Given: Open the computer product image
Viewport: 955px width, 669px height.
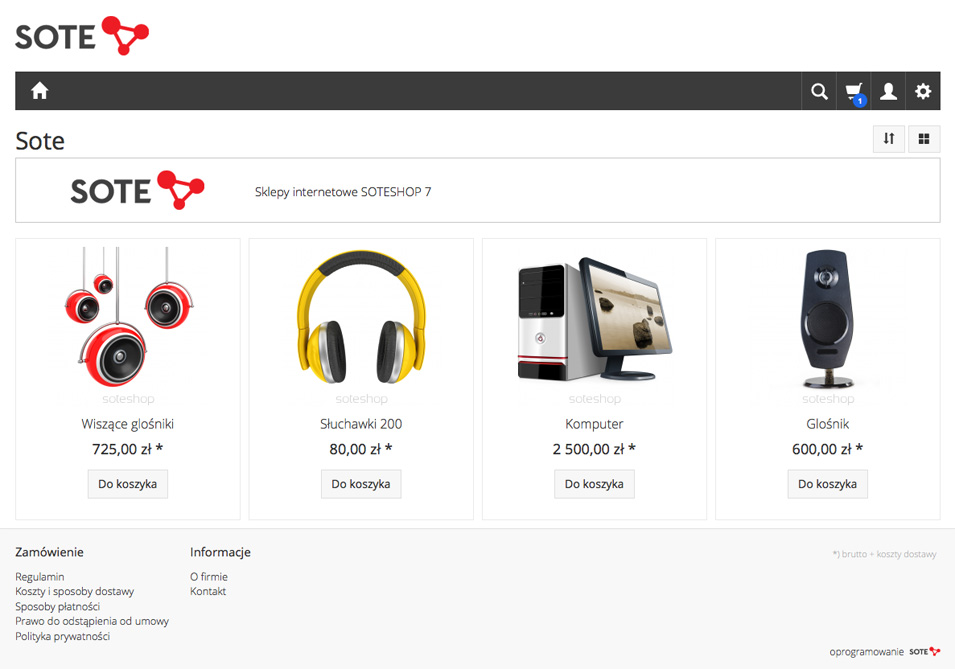Looking at the screenshot, I should [x=594, y=319].
